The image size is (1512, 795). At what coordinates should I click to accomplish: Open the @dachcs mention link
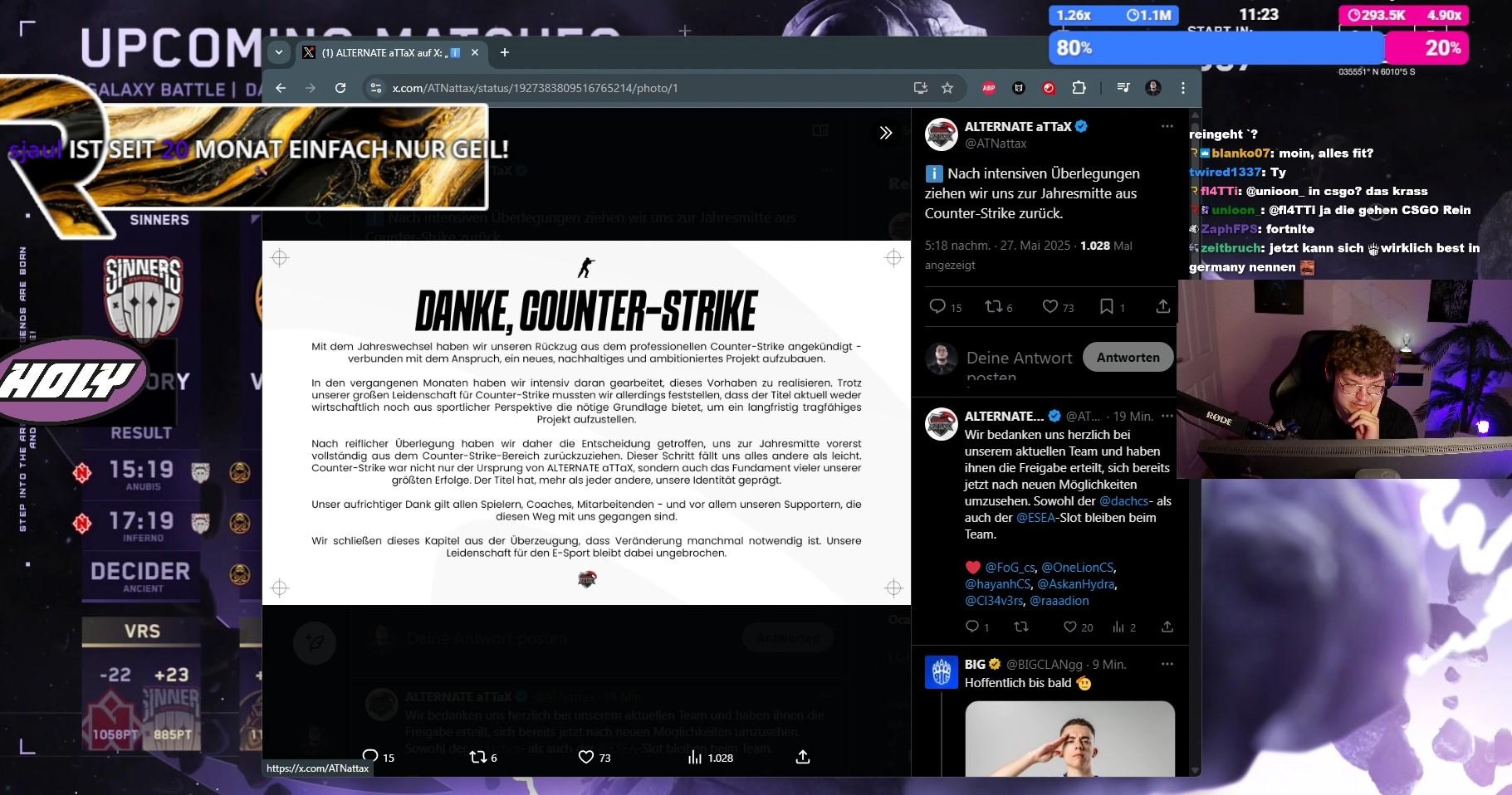[x=1123, y=501]
